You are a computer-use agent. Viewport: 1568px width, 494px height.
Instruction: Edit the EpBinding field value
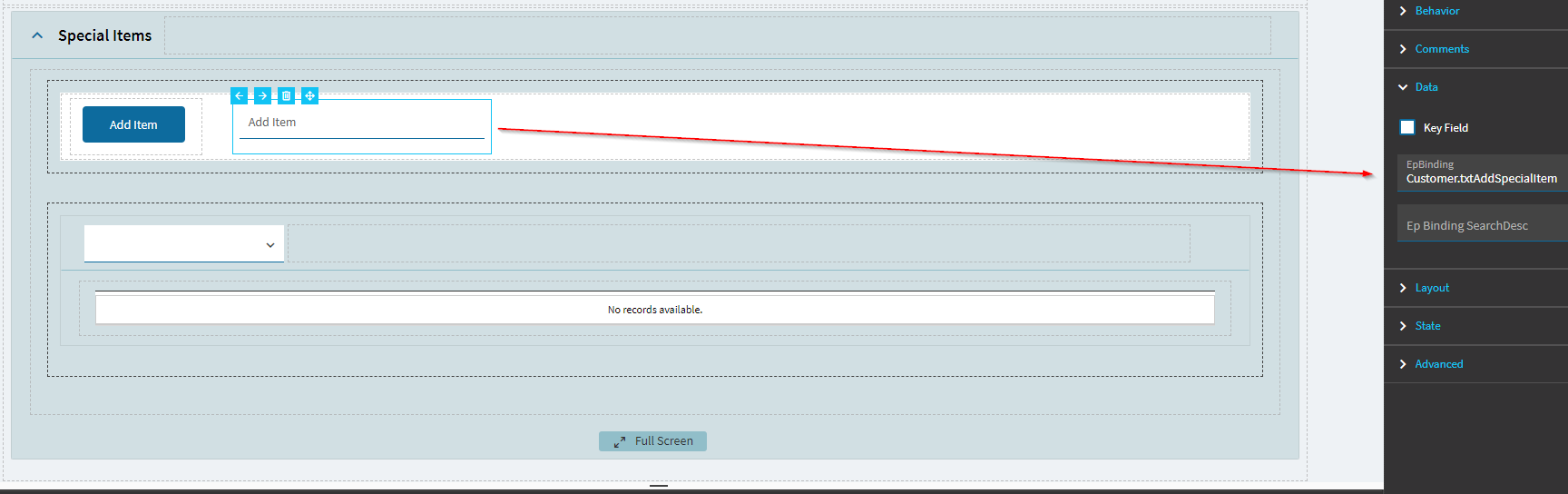pyautogui.click(x=1482, y=173)
